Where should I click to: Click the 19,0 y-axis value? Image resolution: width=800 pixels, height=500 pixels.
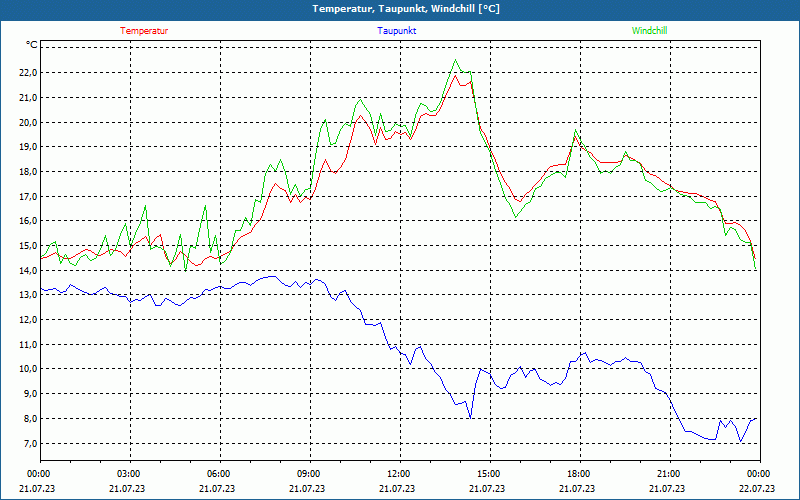point(29,146)
